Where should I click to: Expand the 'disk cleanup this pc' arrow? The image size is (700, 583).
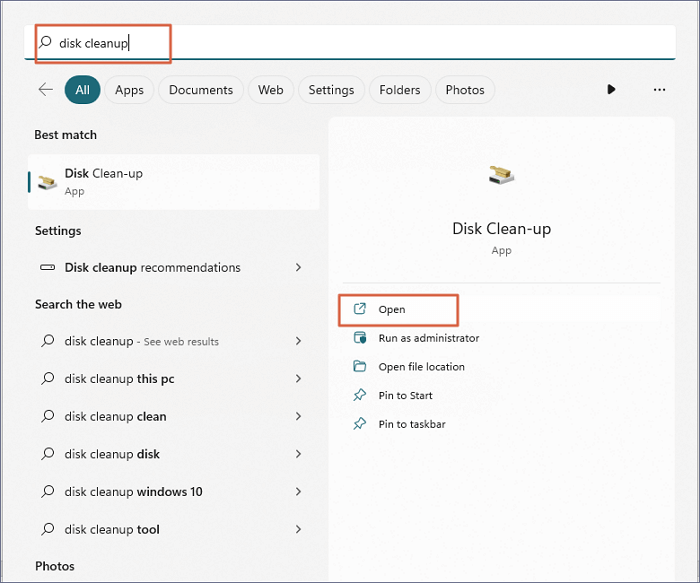298,379
